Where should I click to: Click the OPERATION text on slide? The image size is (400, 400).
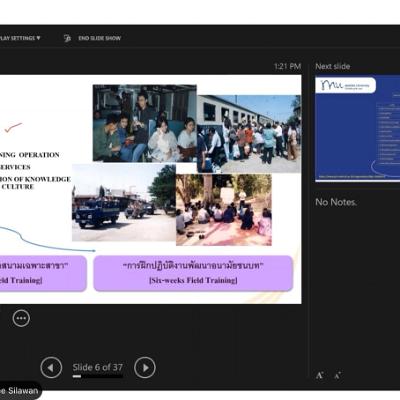[39, 155]
